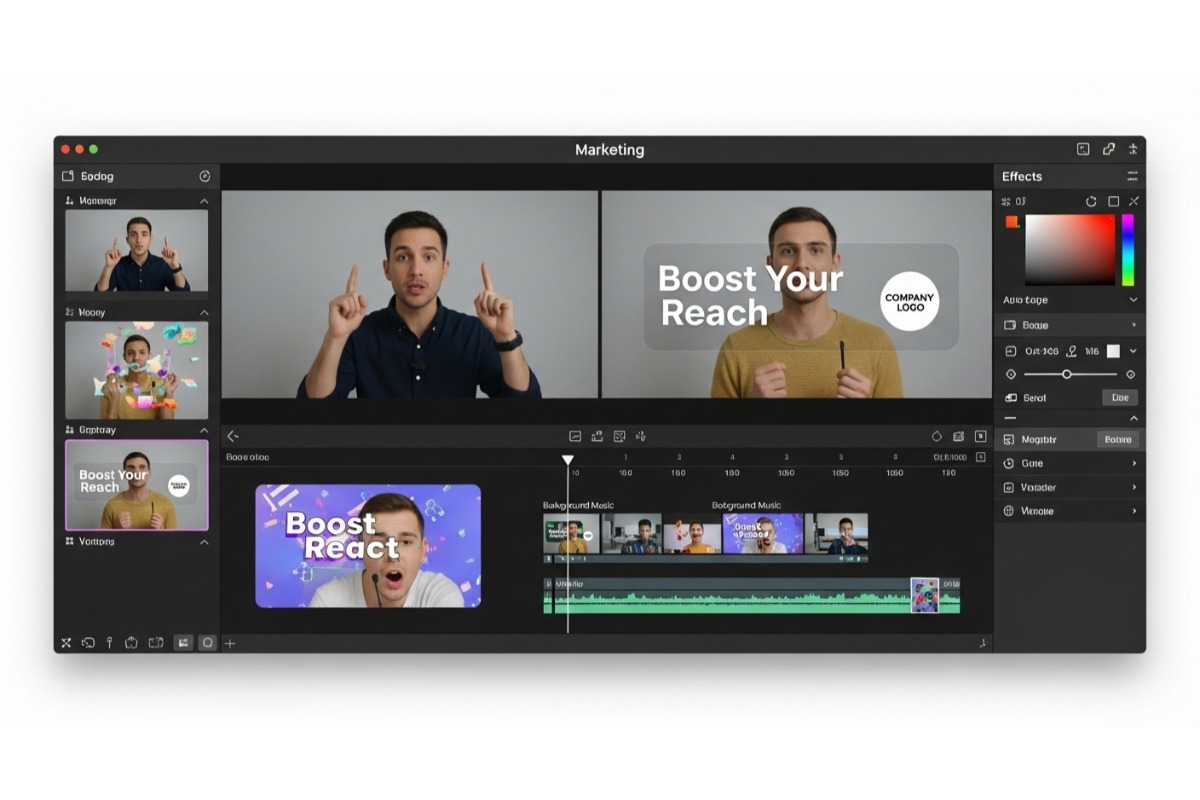Open the add-media icon in the timeline toolbar
1200x800 pixels.
pyautogui.click(x=597, y=436)
